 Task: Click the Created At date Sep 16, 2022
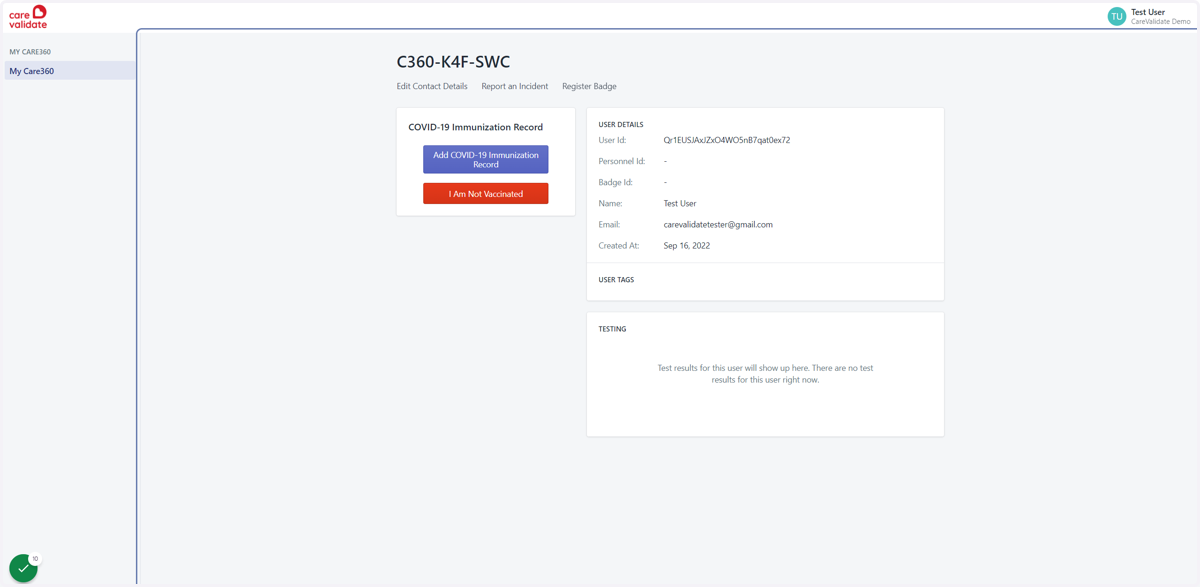coord(687,246)
